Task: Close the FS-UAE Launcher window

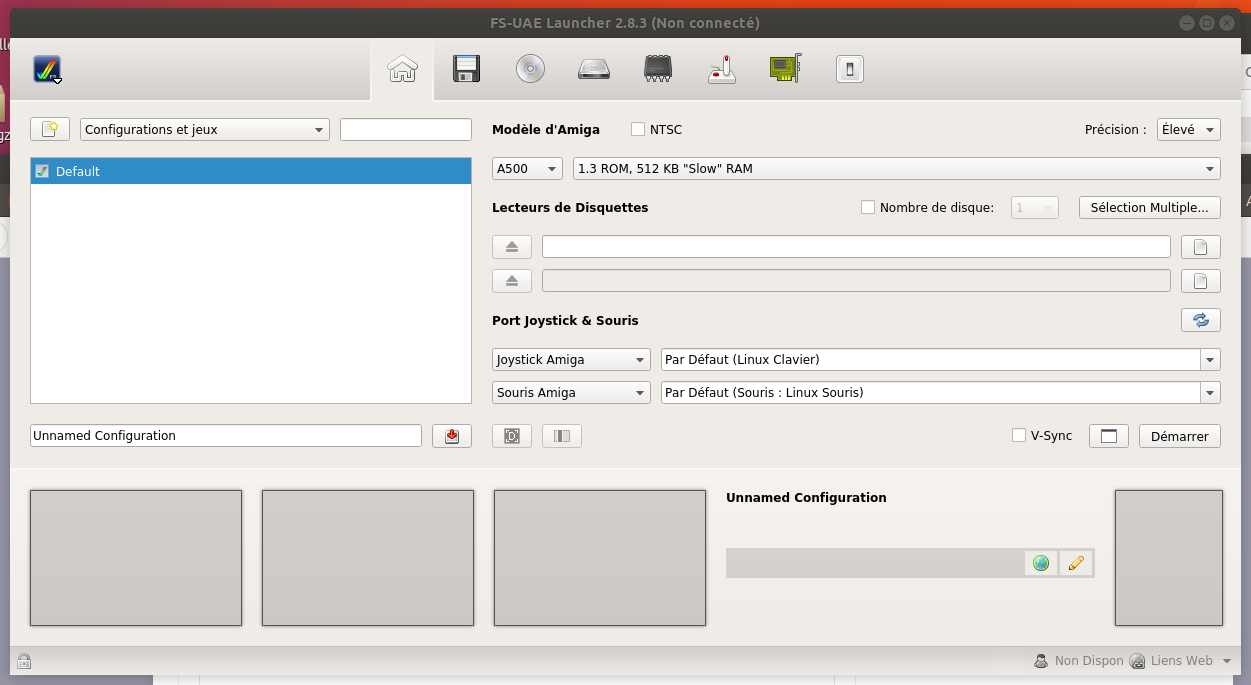Action: click(x=1228, y=23)
